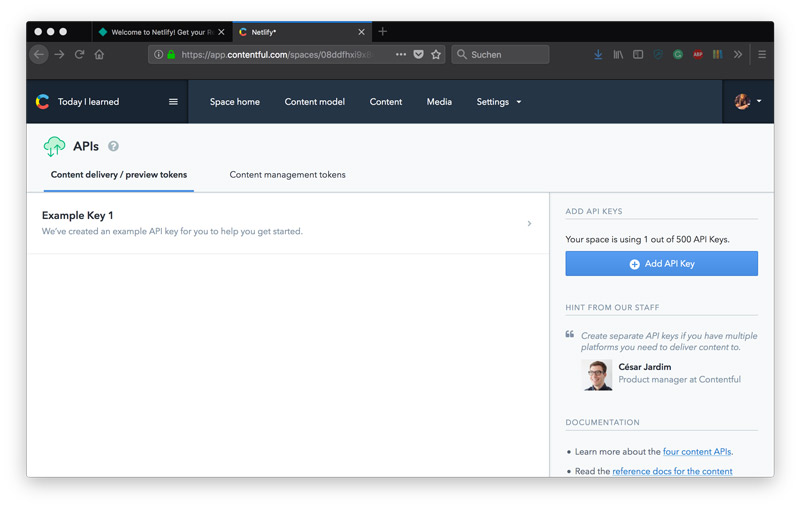
Task: Open the user avatar account menu
Action: 748,101
